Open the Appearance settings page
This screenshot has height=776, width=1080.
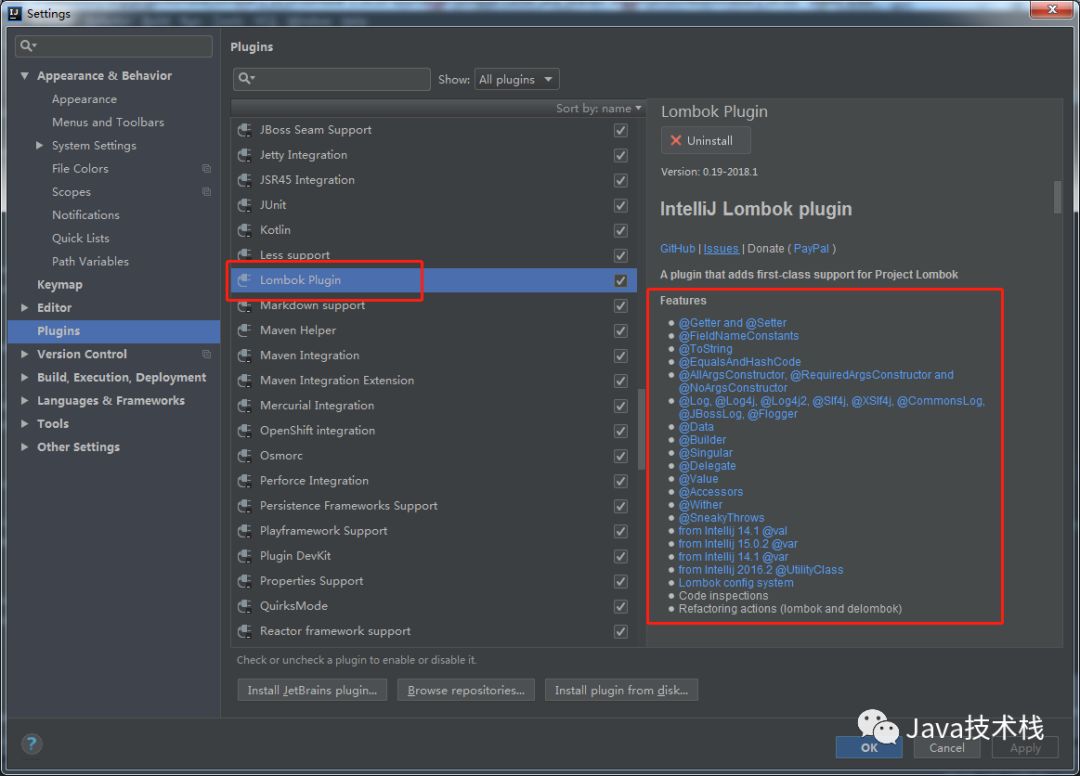84,99
